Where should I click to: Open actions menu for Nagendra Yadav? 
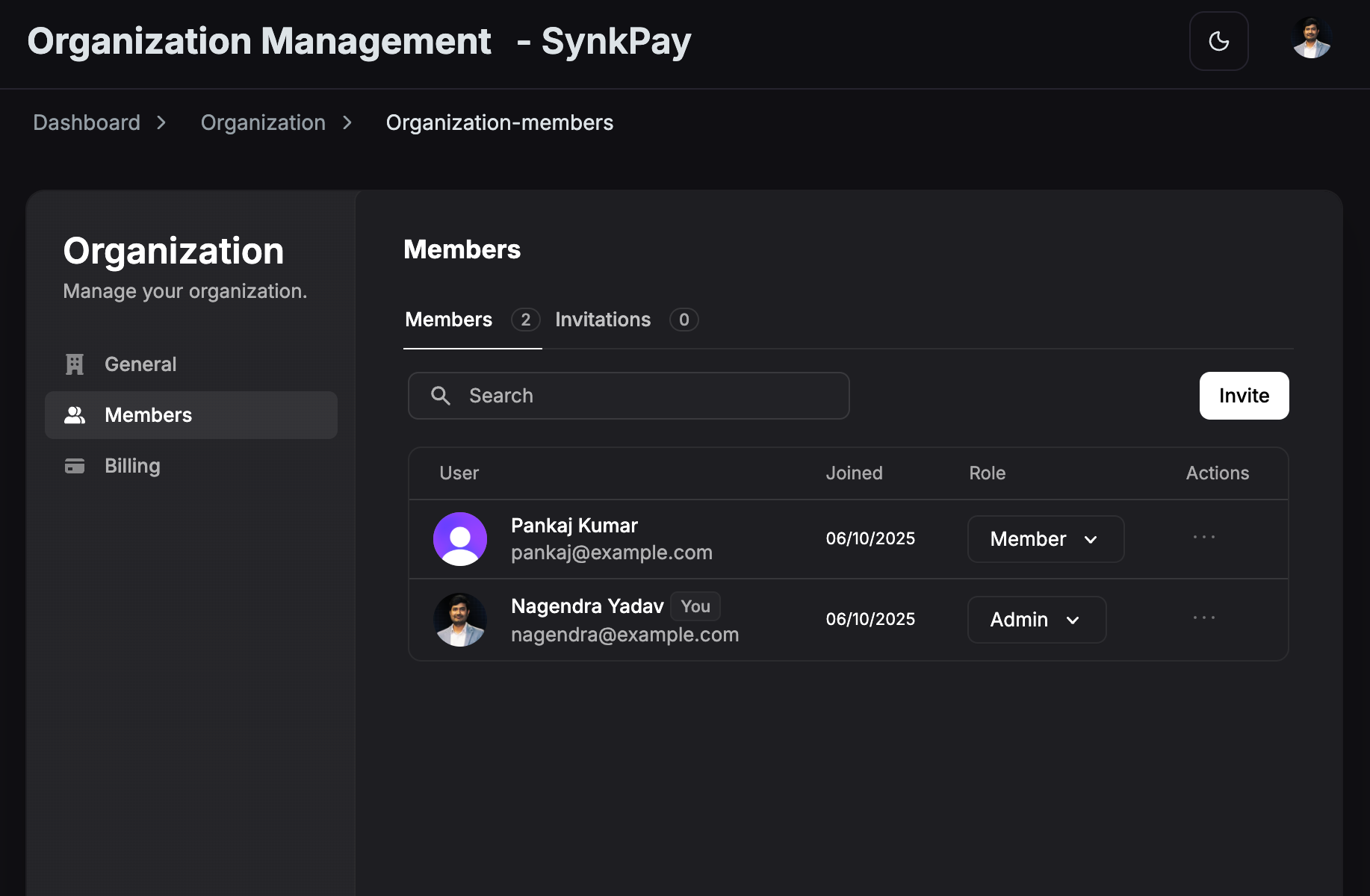coord(1203,618)
